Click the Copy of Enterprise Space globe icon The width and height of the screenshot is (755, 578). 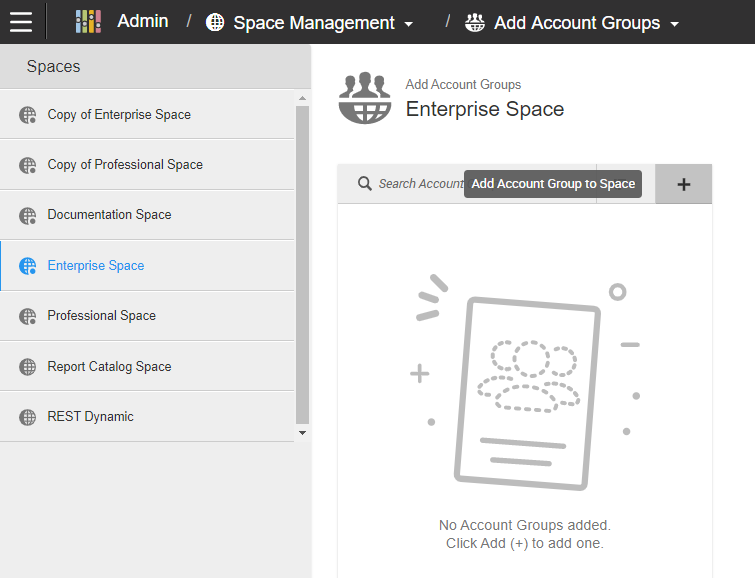(28, 115)
